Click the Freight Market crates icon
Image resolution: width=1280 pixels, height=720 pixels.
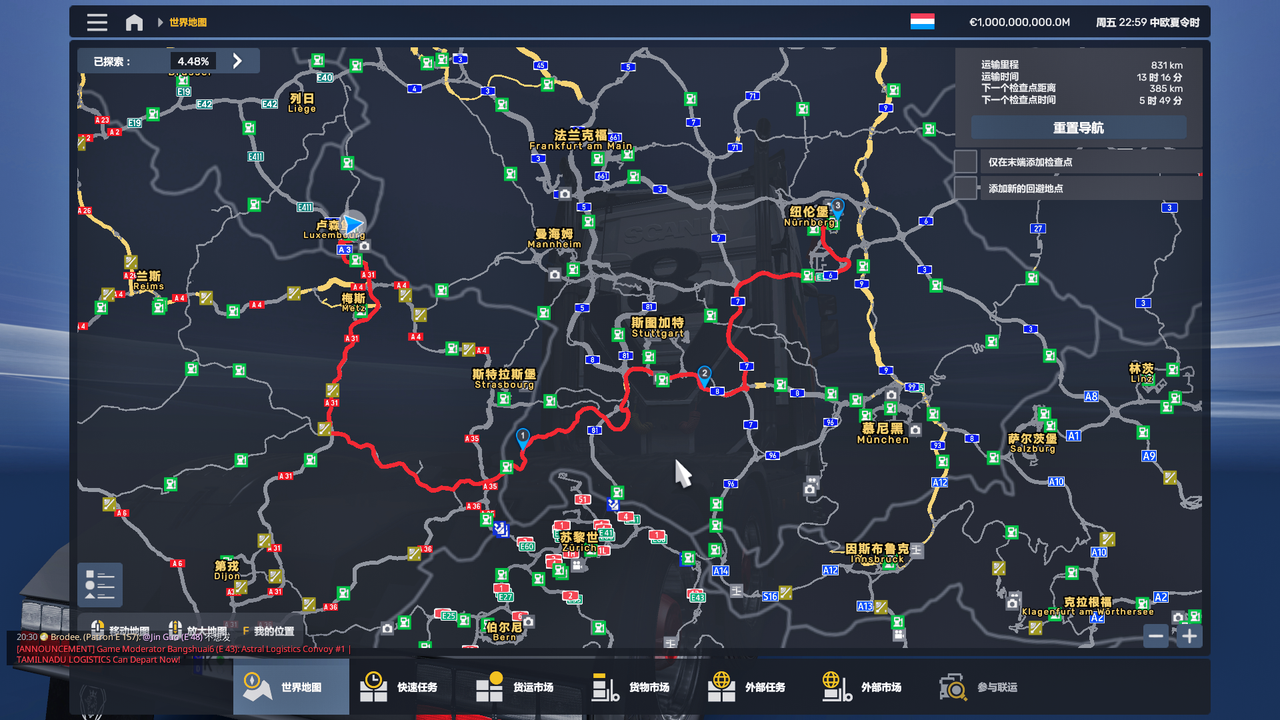(490, 687)
